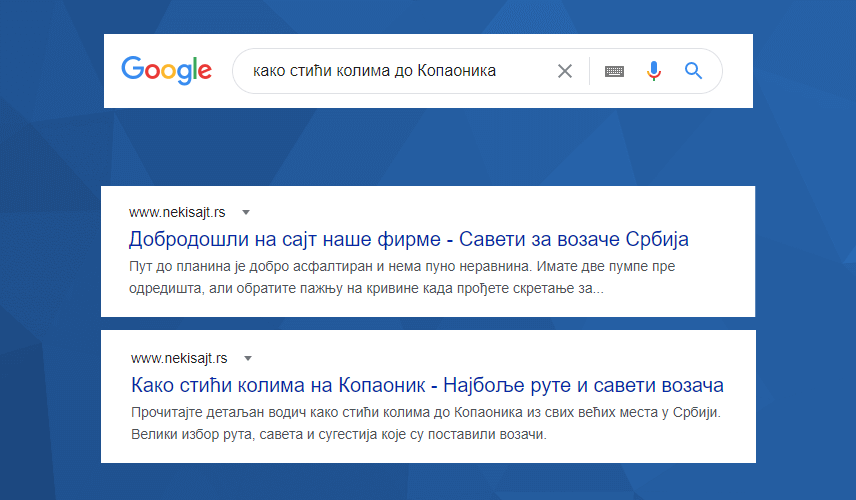Click the second result's www.nekisajt.rs address
The width and height of the screenshot is (856, 500).
(x=180, y=358)
